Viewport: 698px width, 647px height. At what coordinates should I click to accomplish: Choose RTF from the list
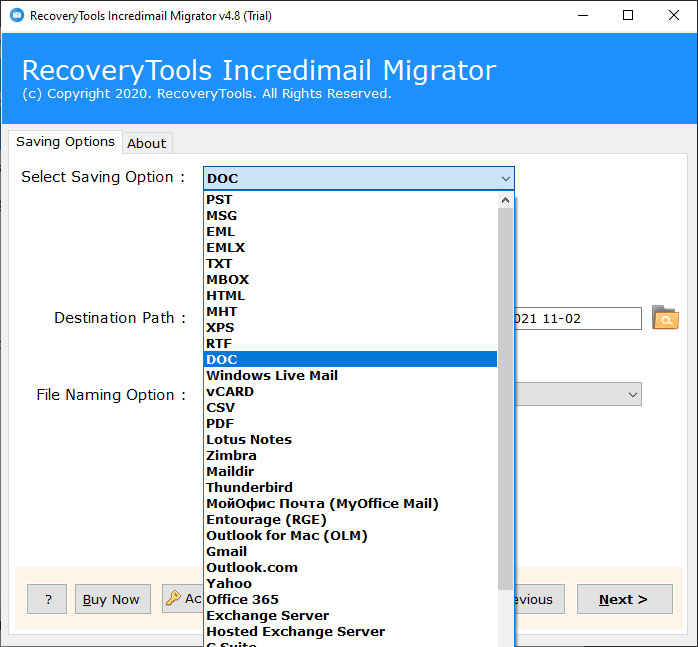point(350,344)
